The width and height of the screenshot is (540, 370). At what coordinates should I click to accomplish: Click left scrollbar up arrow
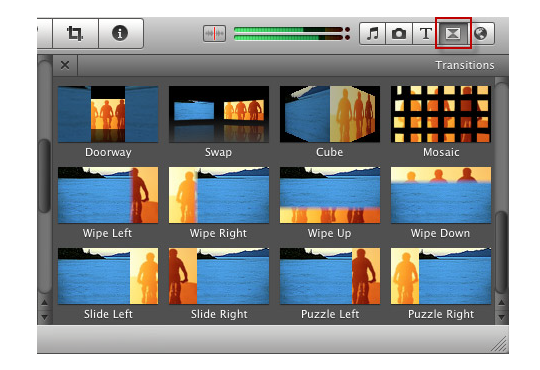pos(45,302)
